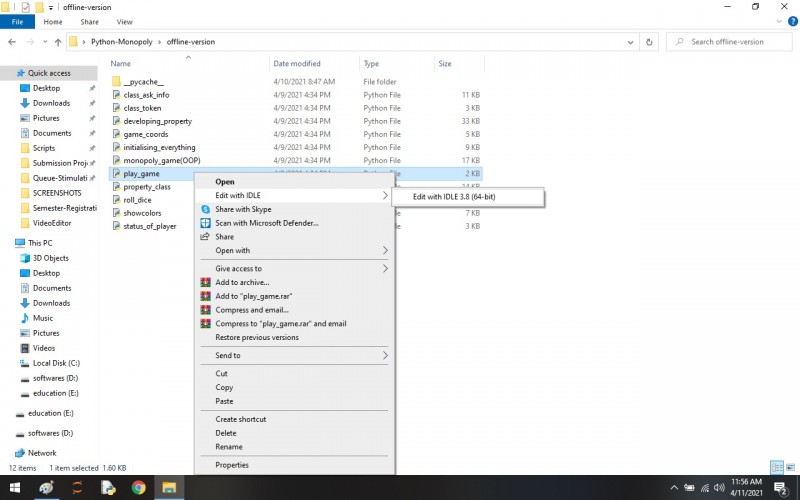Refresh the folder view
Screen dimensions: 800x500
649,42
